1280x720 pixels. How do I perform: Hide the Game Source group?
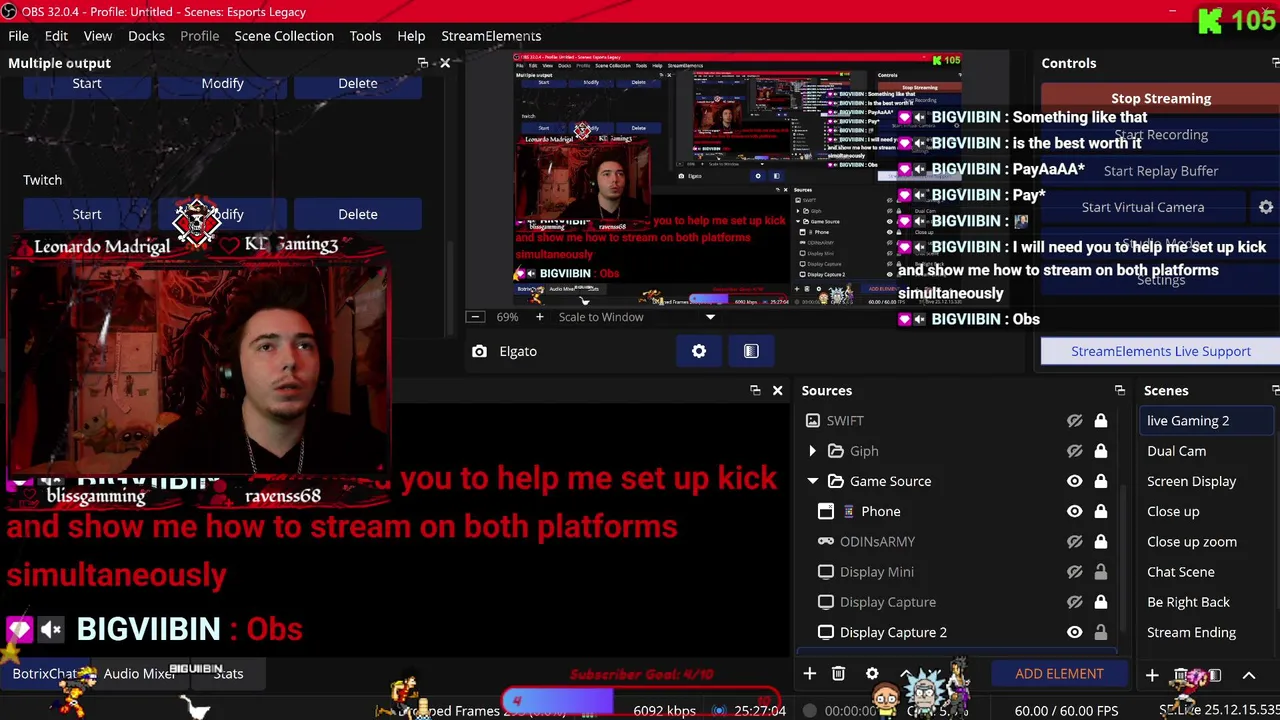pos(1075,481)
